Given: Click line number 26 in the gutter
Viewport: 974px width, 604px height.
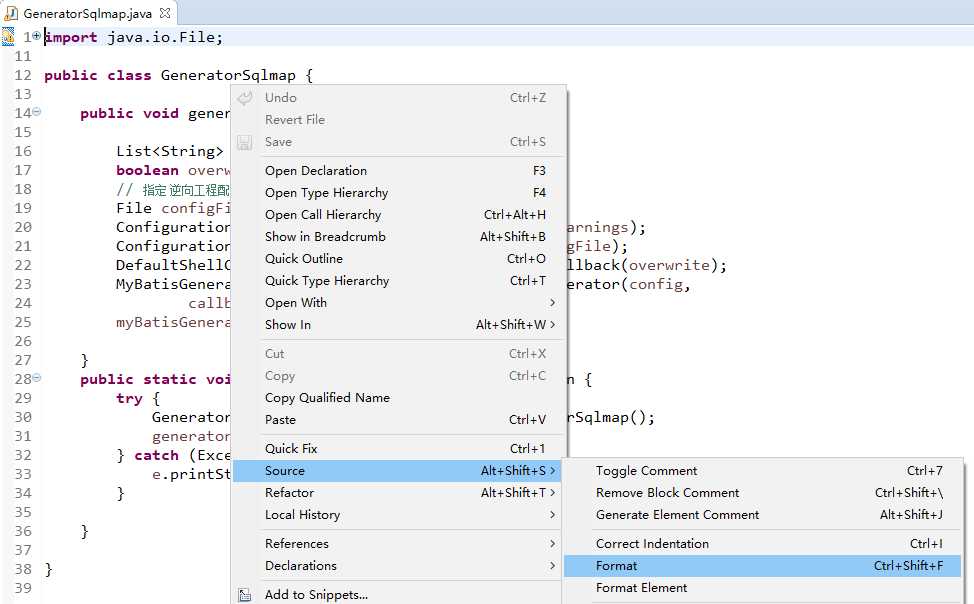Looking at the screenshot, I should (23, 341).
